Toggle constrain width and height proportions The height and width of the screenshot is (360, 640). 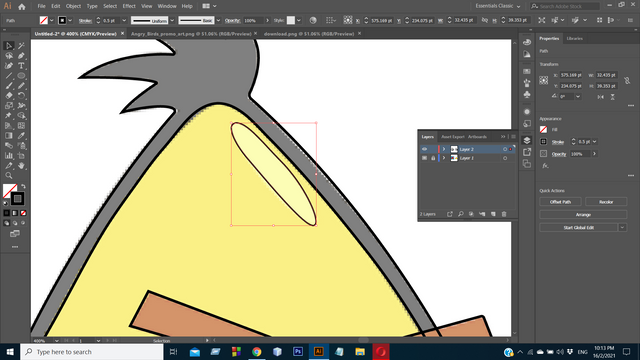[x=627, y=80]
